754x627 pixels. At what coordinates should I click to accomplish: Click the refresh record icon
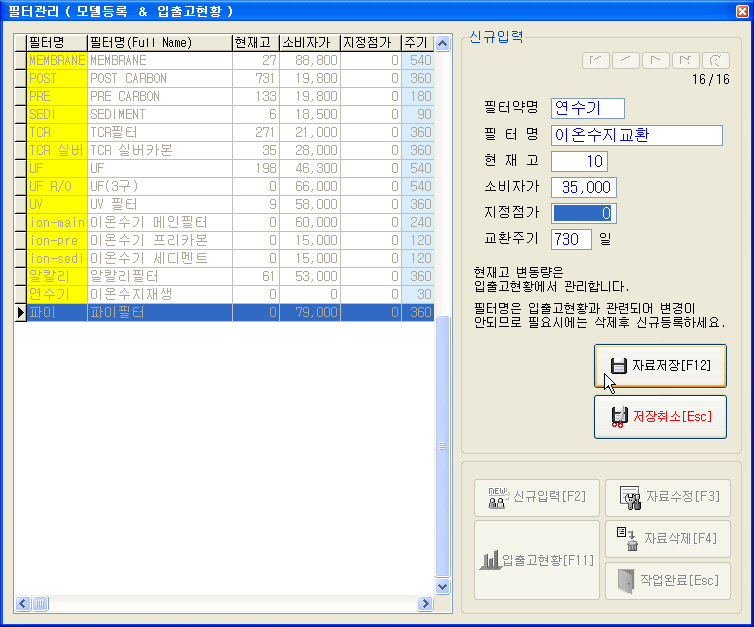[x=716, y=60]
